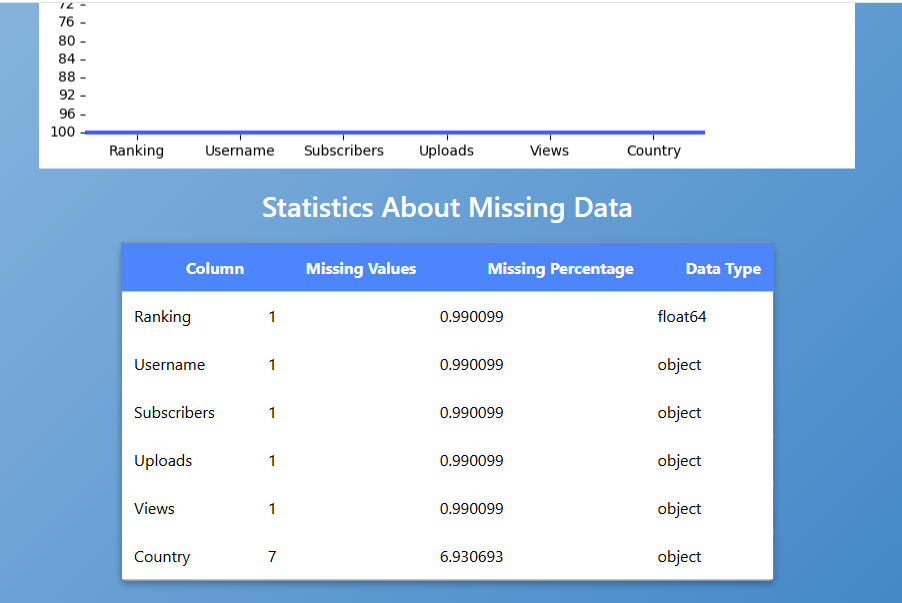Click the Missing Percentage column header
902x603 pixels.
click(560, 269)
